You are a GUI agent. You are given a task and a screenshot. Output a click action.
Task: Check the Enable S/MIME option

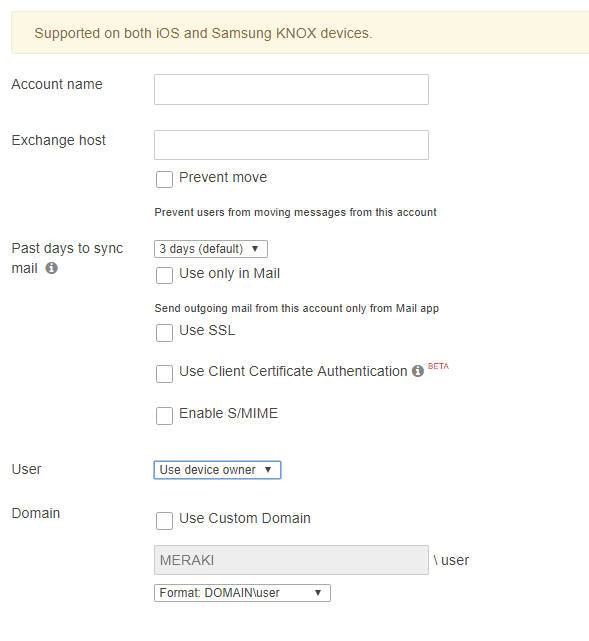[x=164, y=416]
